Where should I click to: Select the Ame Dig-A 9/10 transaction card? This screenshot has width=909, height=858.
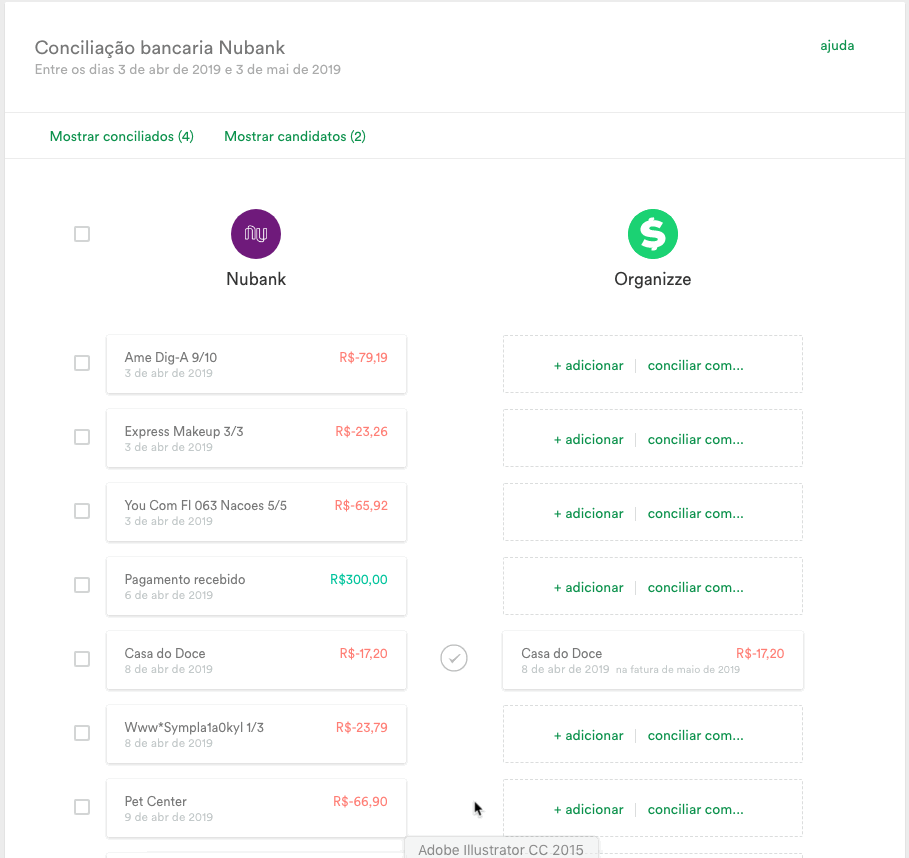click(256, 364)
